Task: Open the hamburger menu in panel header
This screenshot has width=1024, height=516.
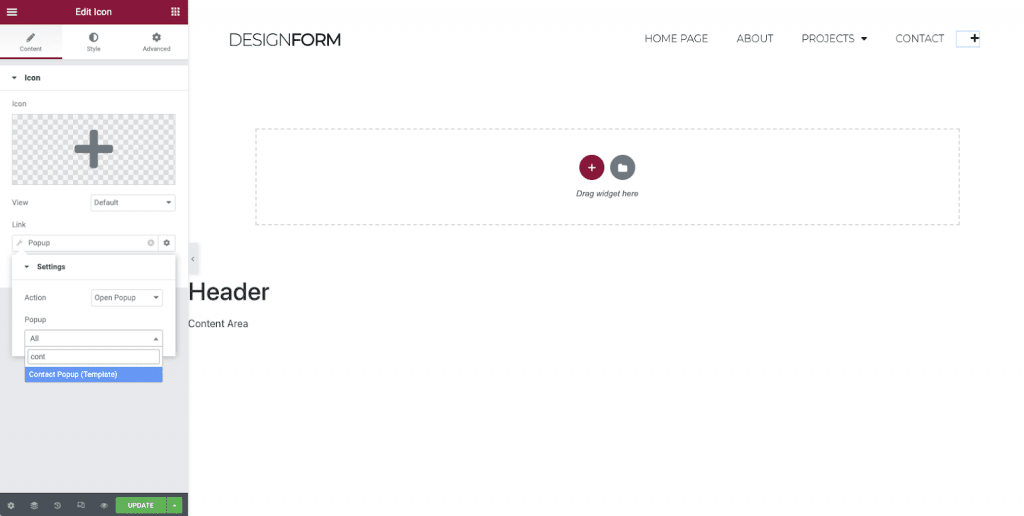Action: 11,11
